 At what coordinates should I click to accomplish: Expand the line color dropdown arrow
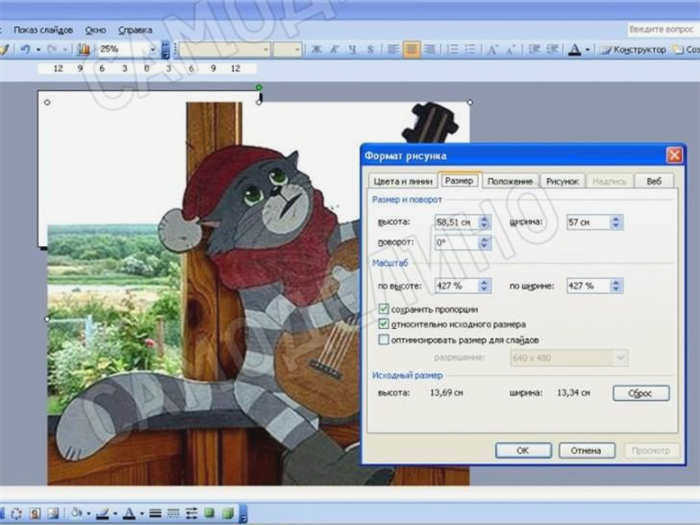(x=115, y=514)
